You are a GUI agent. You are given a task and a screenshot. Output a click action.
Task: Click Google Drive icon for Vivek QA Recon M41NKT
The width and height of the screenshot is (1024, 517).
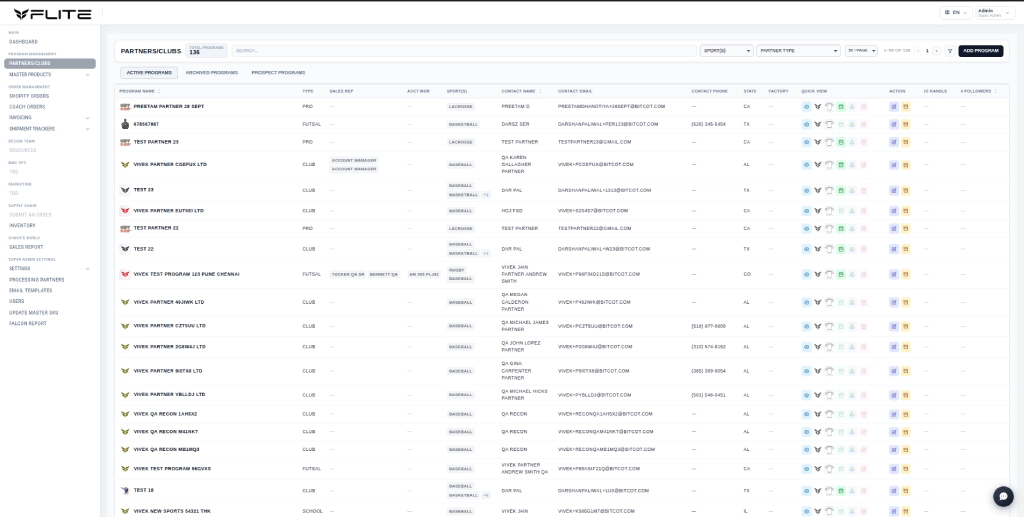coord(852,432)
